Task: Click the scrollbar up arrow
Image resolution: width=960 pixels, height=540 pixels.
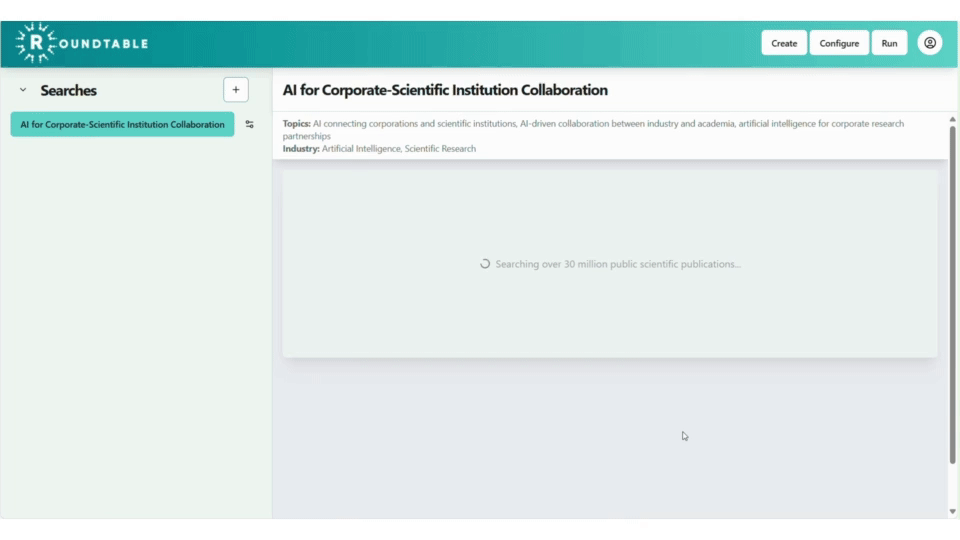Action: [952, 120]
